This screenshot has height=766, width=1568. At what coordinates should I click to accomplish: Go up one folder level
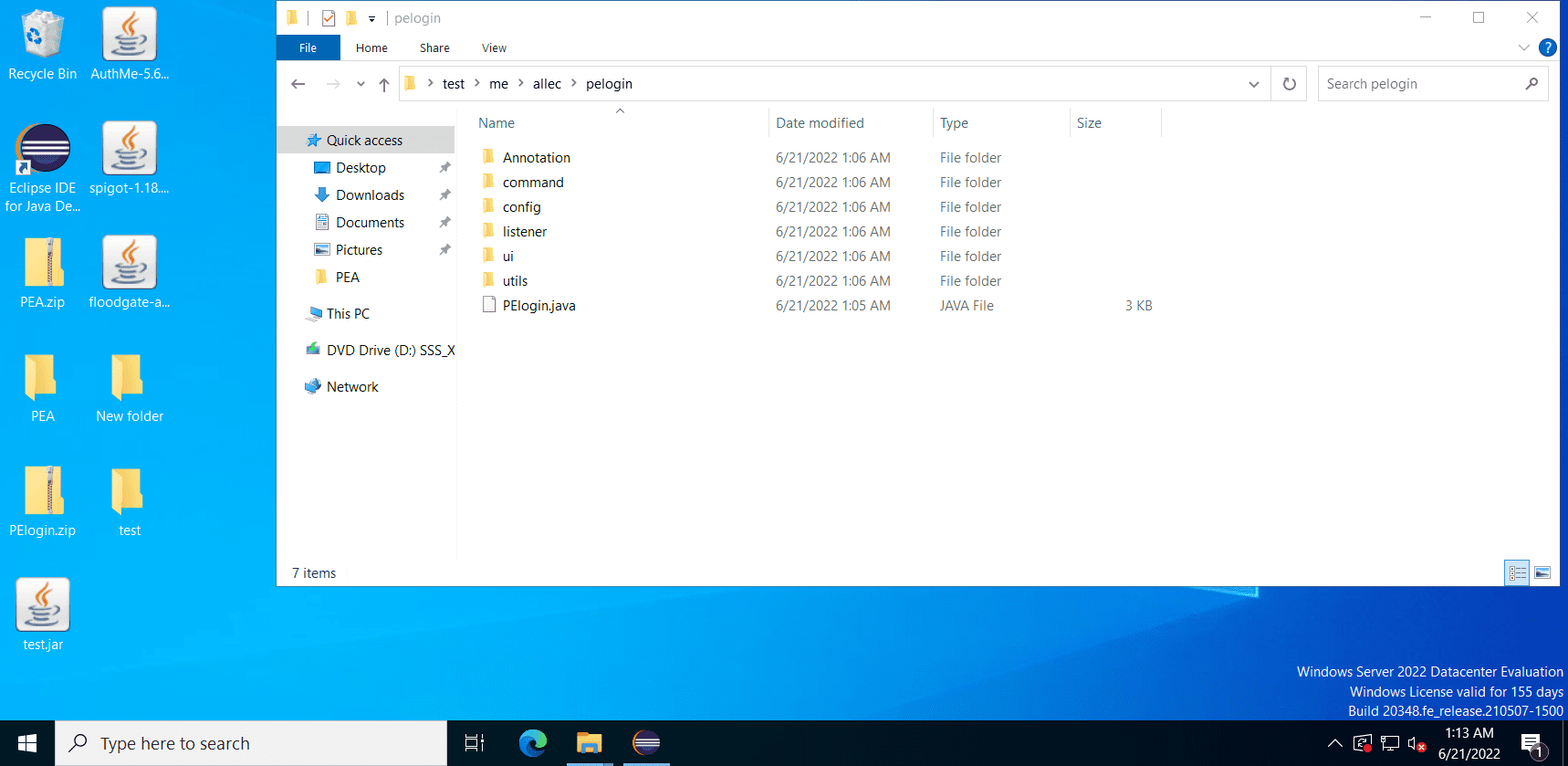[x=384, y=84]
